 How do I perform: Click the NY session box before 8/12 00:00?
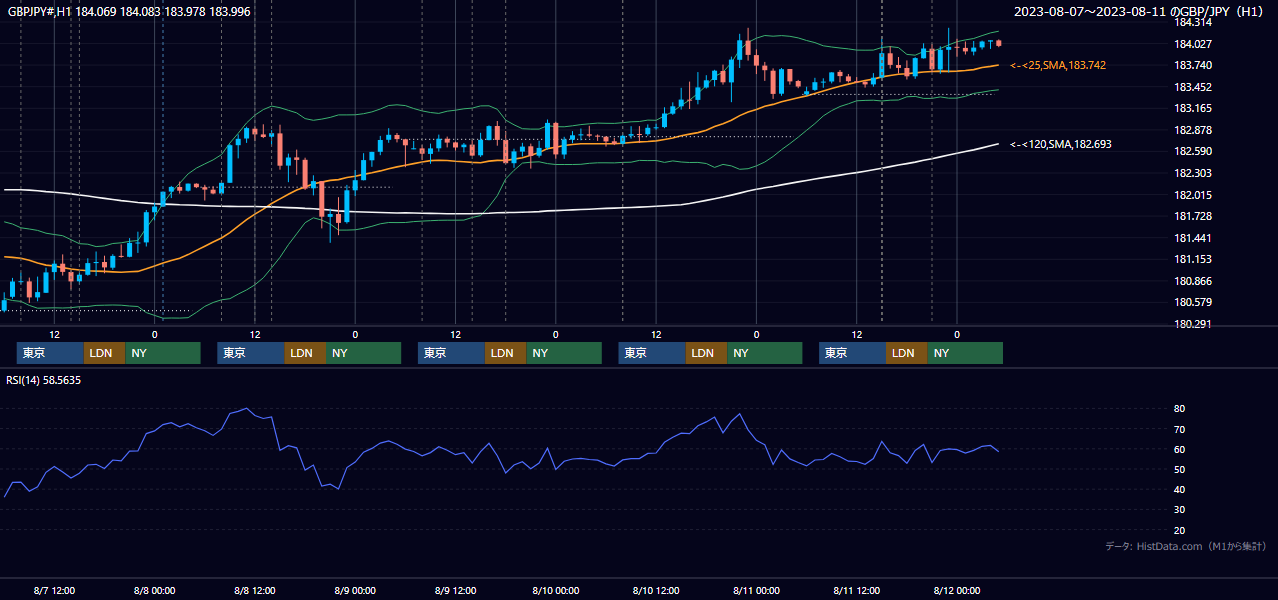click(964, 353)
